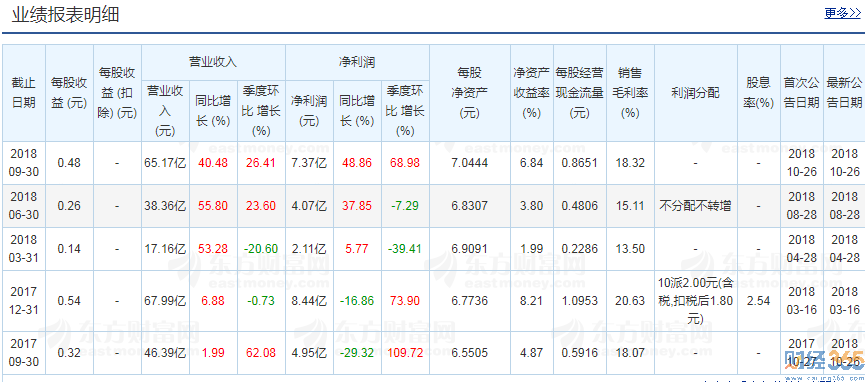865x382 pixels.
Task: Select the 股息率(%) column header
Action: click(x=759, y=93)
